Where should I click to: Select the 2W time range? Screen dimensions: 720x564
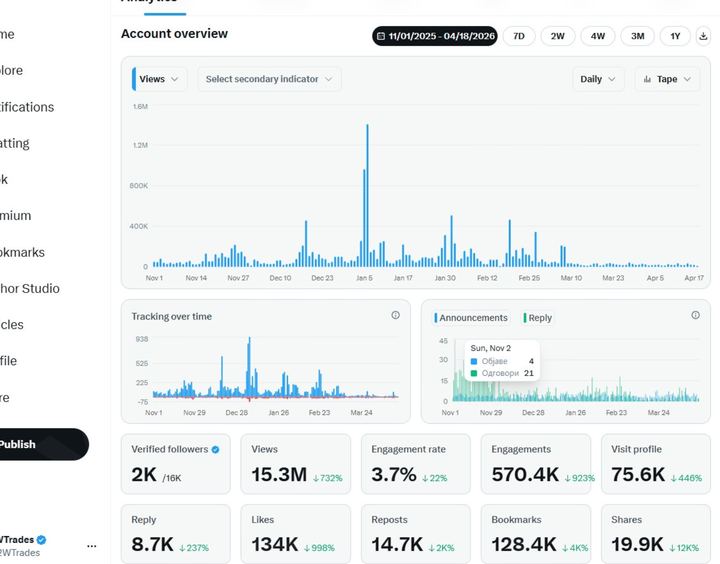point(557,36)
